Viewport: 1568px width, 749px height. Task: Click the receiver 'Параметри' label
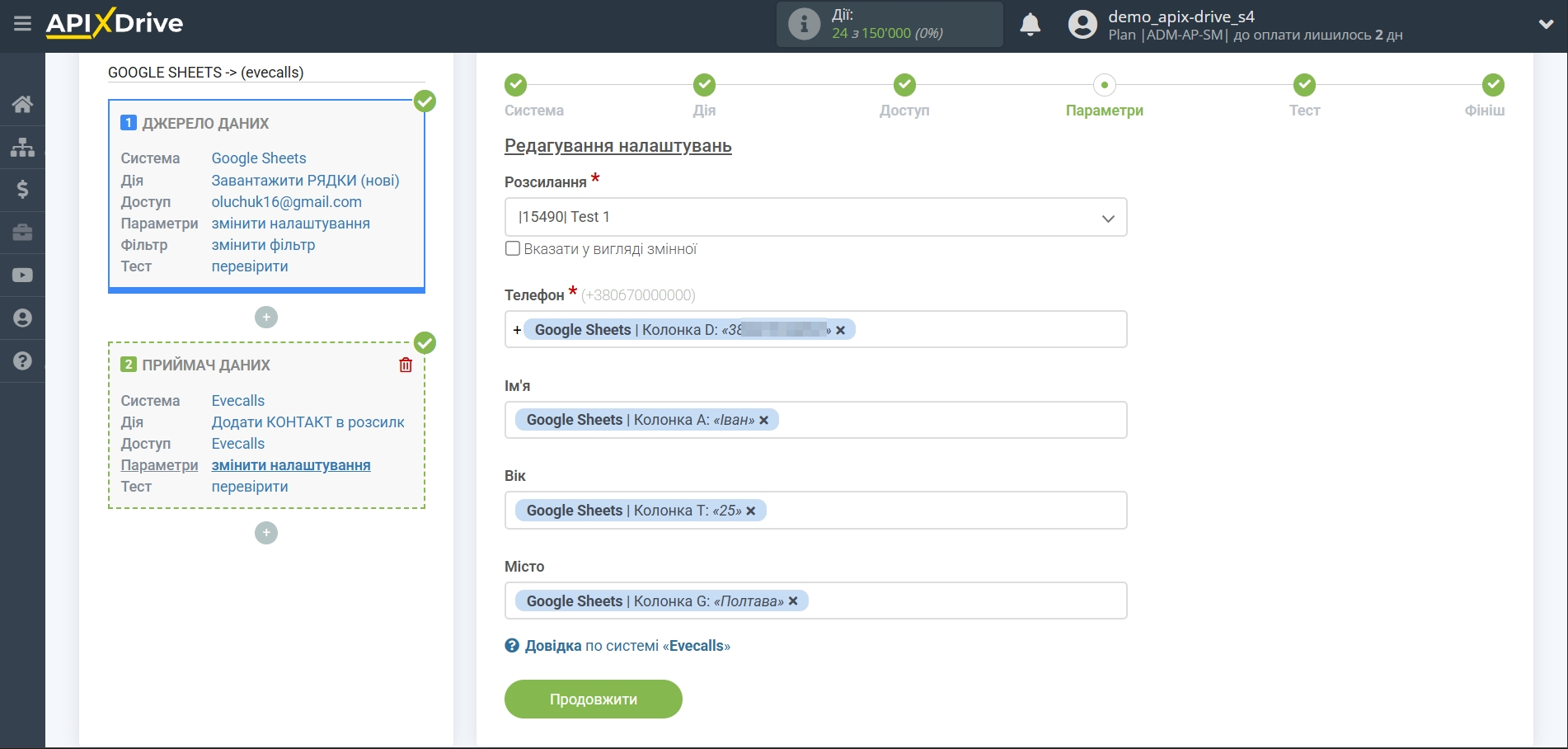tap(159, 465)
